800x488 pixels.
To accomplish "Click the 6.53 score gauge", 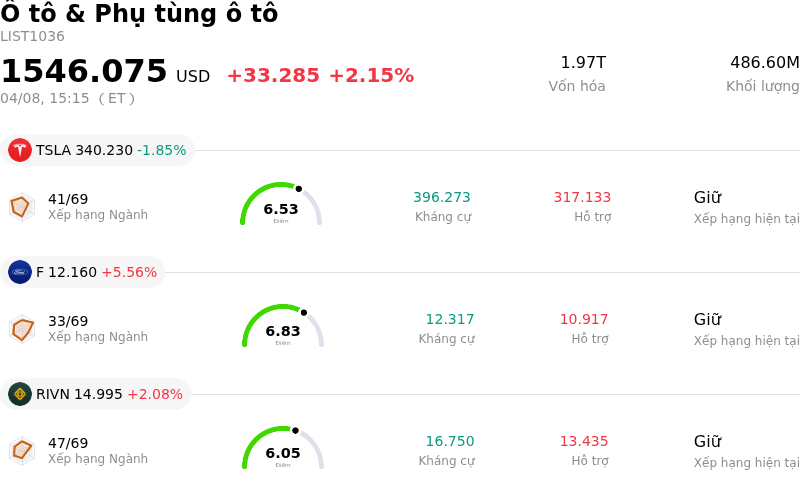I will (x=281, y=205).
